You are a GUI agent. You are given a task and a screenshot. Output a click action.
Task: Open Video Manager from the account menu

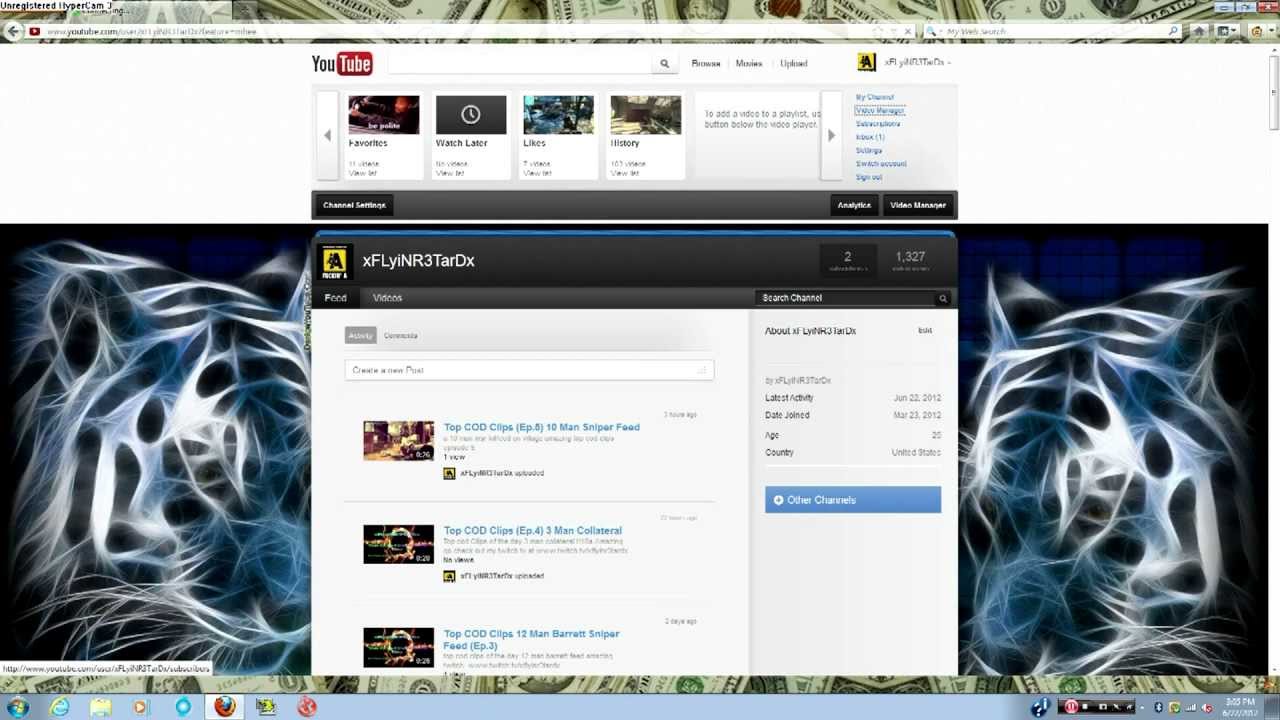pos(880,110)
